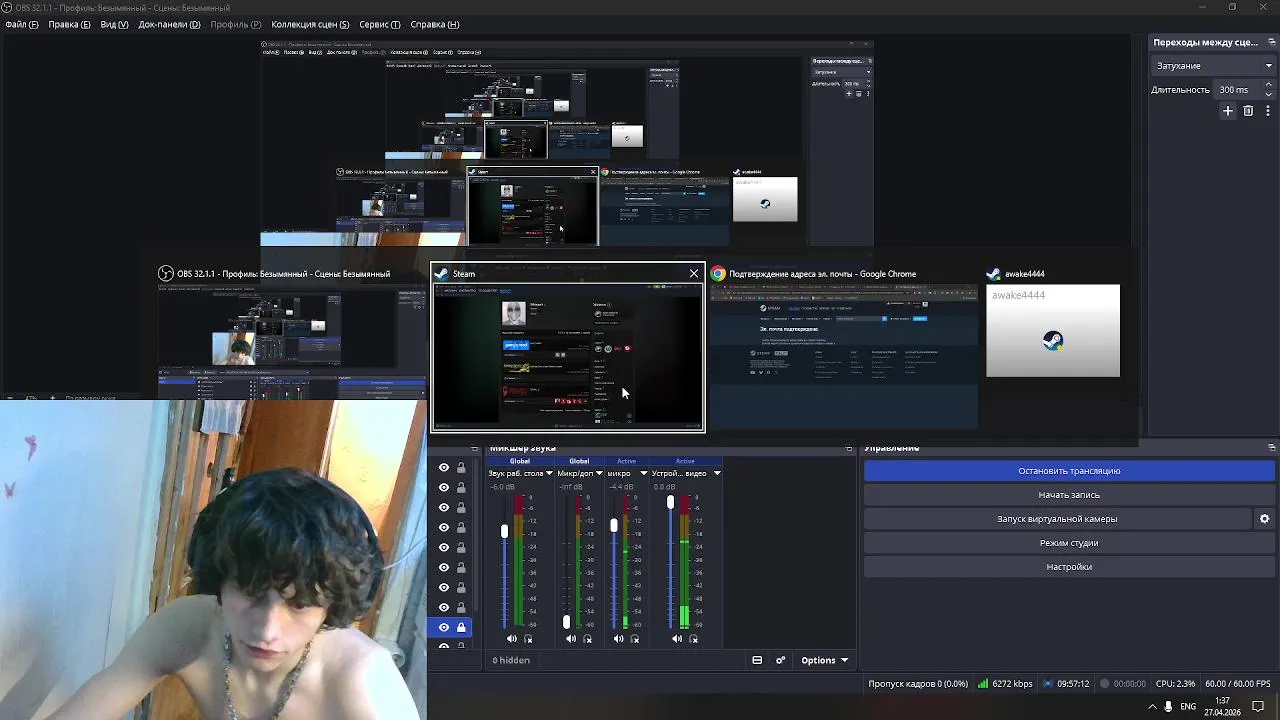Click Запуск виртуальной камеры button
This screenshot has width=1280, height=720.
(x=1057, y=519)
